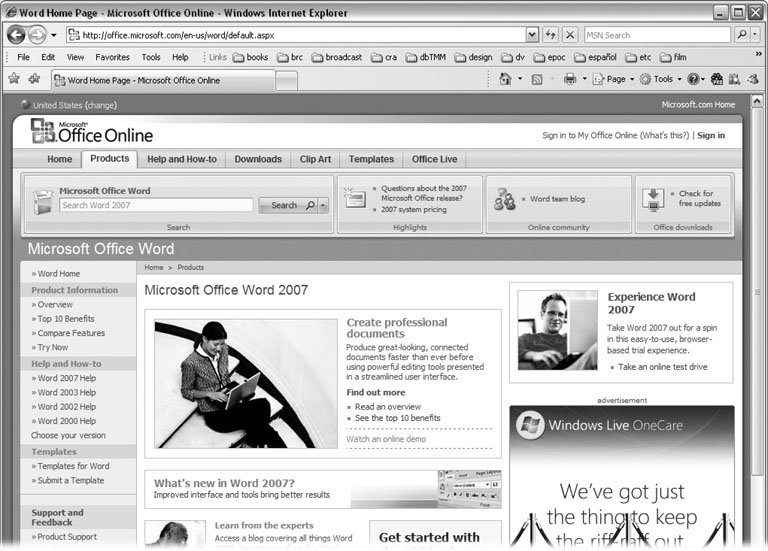This screenshot has width=768, height=551.
Task: Open the recent pages dropdown arrow
Action: (54, 35)
